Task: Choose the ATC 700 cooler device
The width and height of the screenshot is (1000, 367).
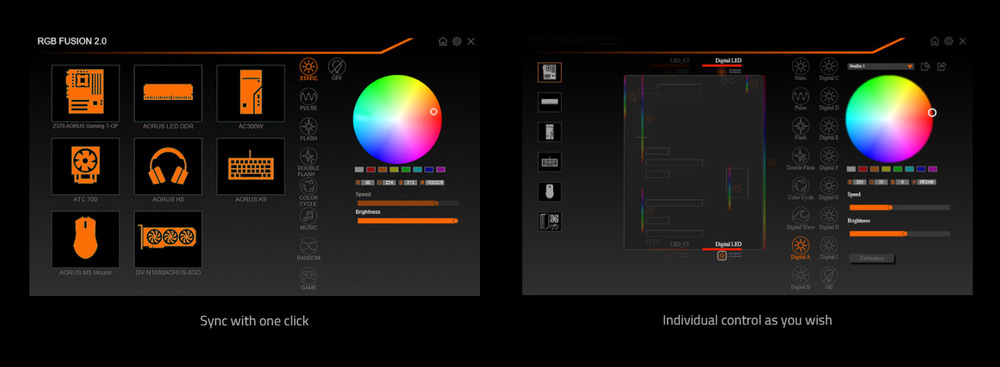Action: pos(85,166)
